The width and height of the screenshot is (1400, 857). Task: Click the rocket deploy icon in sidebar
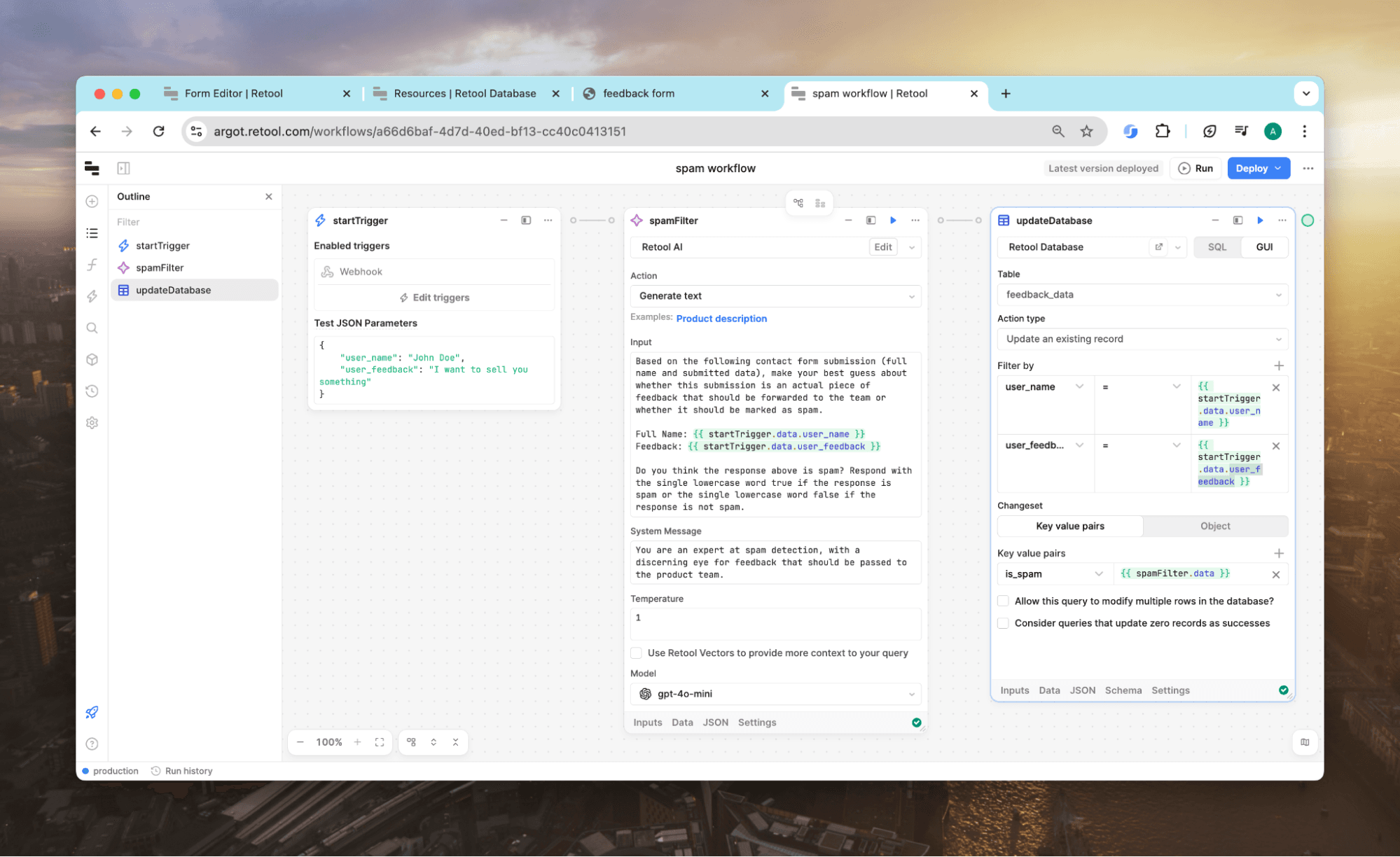click(92, 712)
